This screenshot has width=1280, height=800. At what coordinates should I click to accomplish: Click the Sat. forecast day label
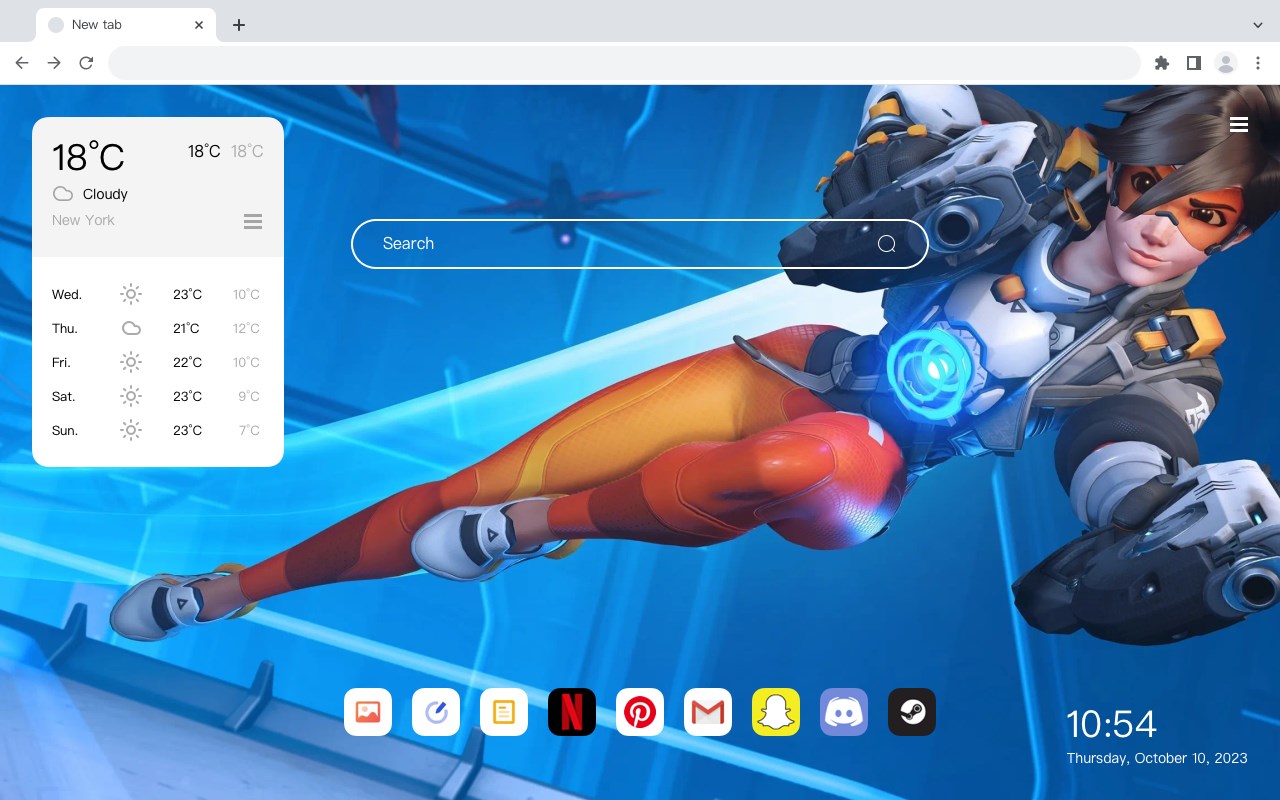(64, 397)
